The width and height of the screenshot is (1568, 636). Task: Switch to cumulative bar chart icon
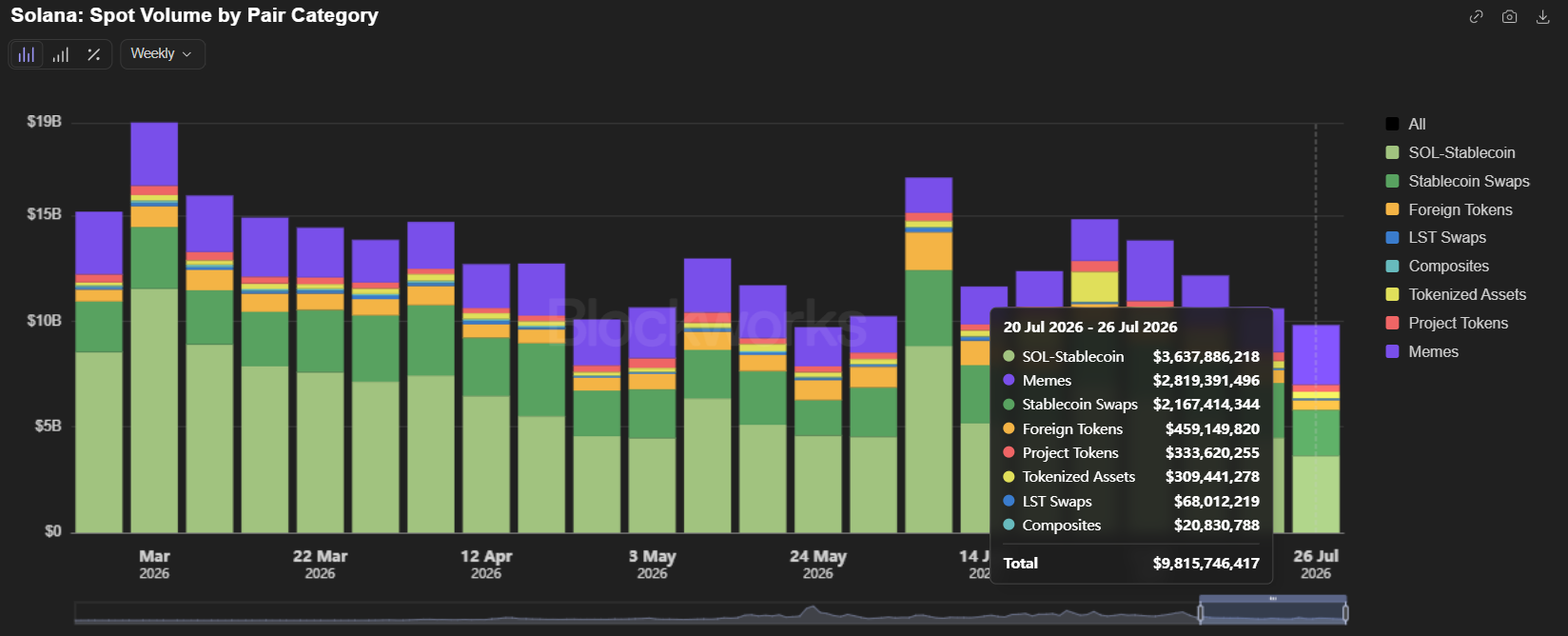point(60,54)
